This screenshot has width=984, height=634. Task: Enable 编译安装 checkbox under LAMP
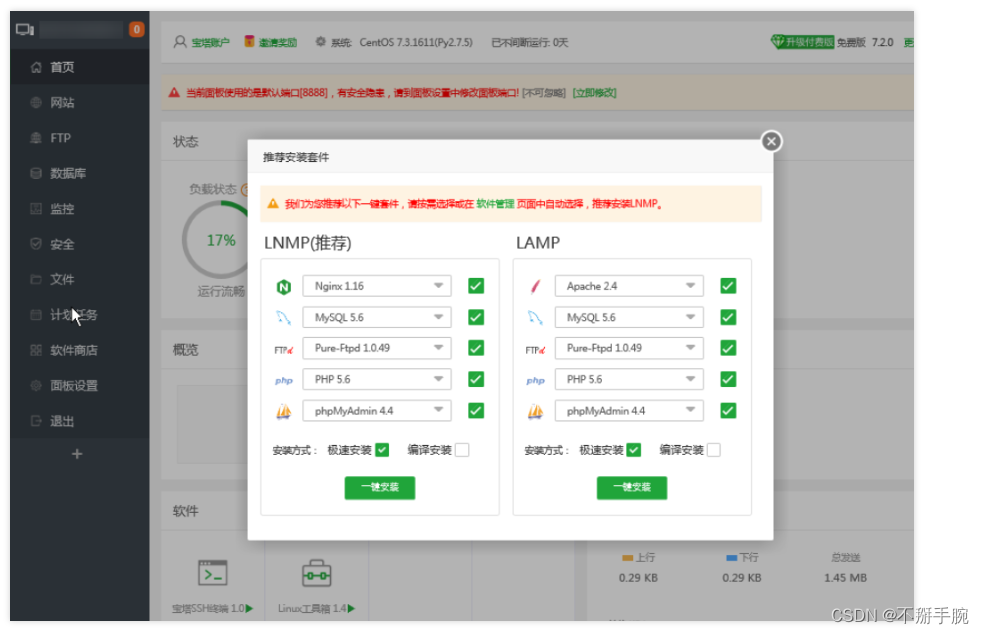(x=714, y=450)
